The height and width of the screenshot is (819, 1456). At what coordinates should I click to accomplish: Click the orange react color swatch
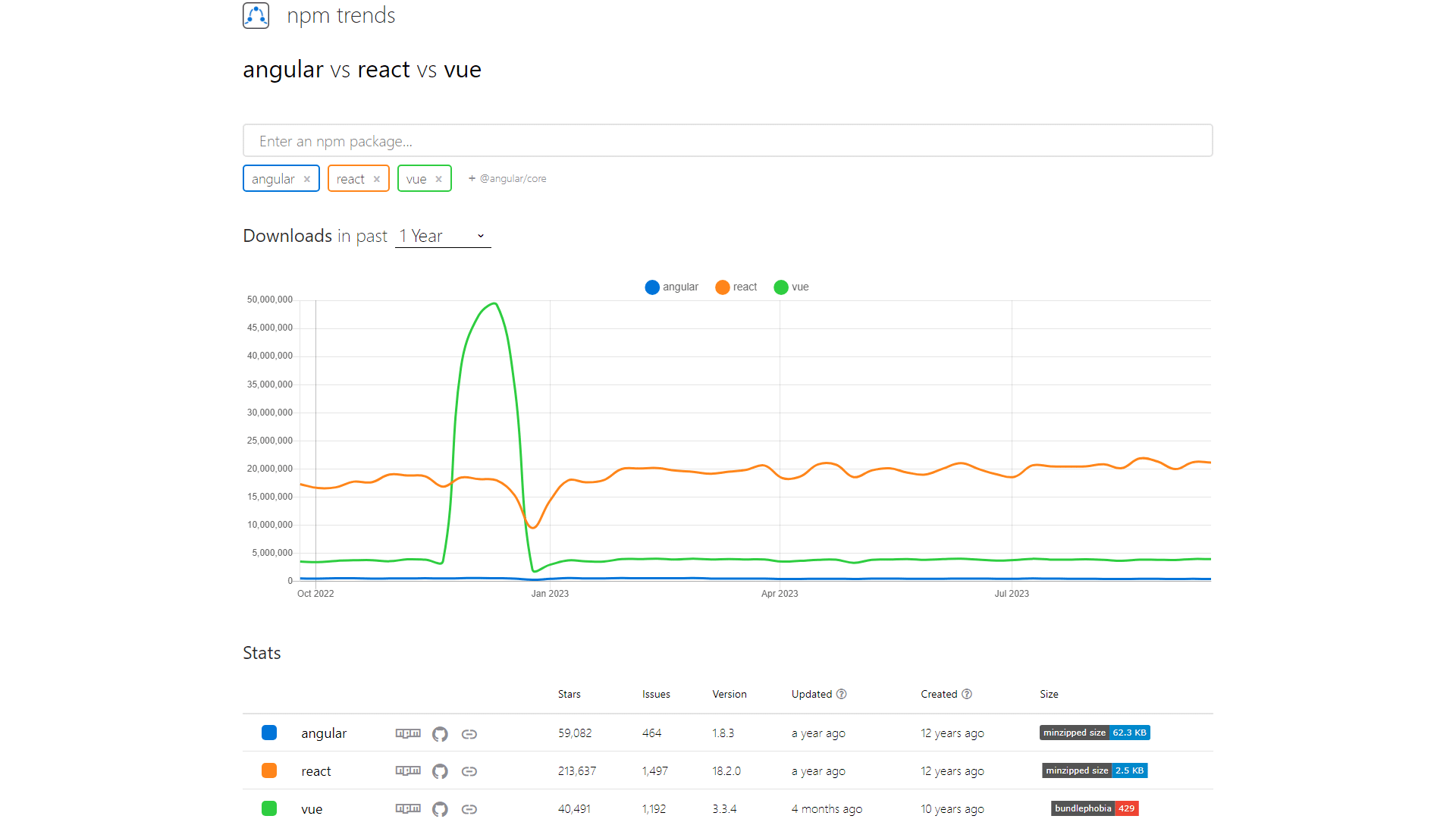coord(269,770)
